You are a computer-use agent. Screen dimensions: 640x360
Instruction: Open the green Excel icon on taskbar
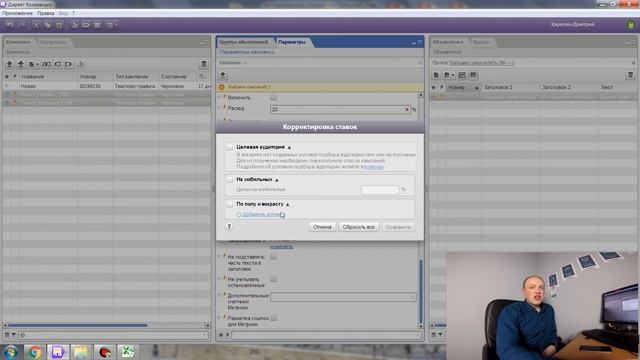[x=127, y=352]
